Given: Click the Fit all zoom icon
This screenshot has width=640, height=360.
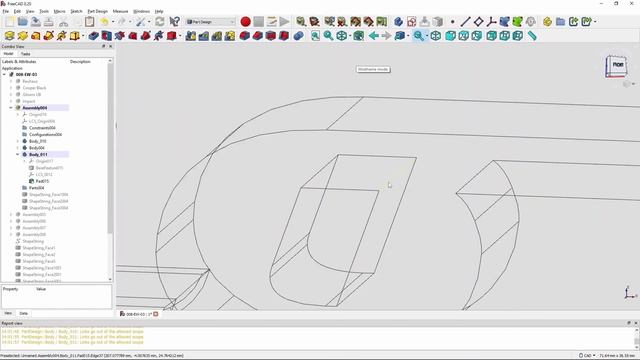Looking at the screenshot, I should coord(316,36).
